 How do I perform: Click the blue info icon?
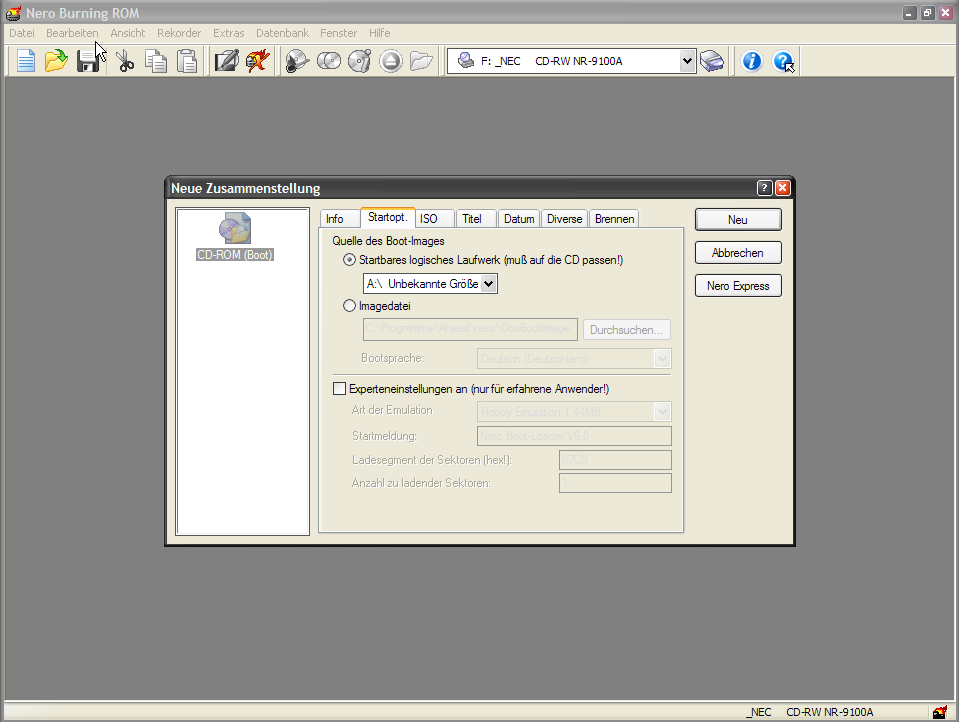[752, 61]
